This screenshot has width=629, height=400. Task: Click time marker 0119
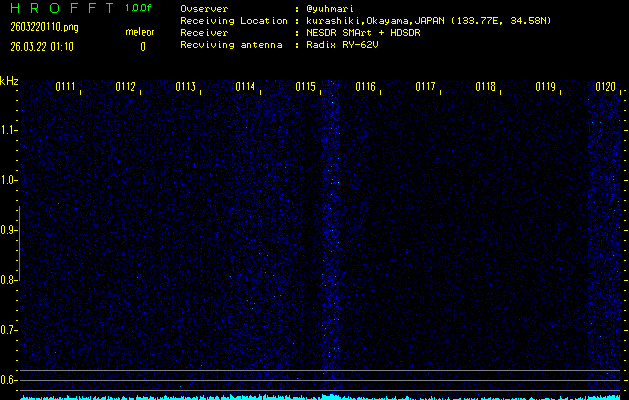tap(546, 87)
